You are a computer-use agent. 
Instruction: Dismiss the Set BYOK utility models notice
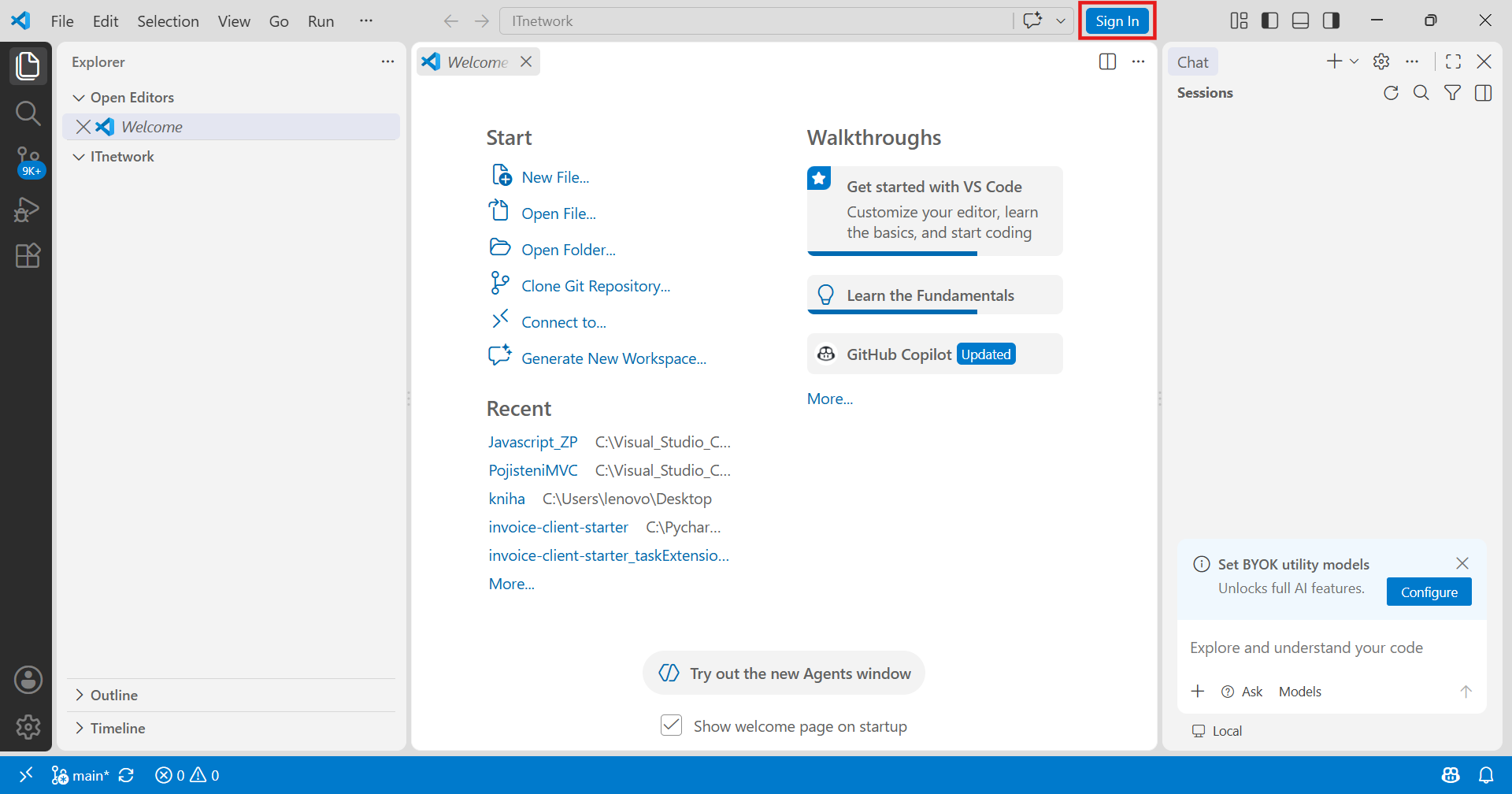click(1462, 563)
